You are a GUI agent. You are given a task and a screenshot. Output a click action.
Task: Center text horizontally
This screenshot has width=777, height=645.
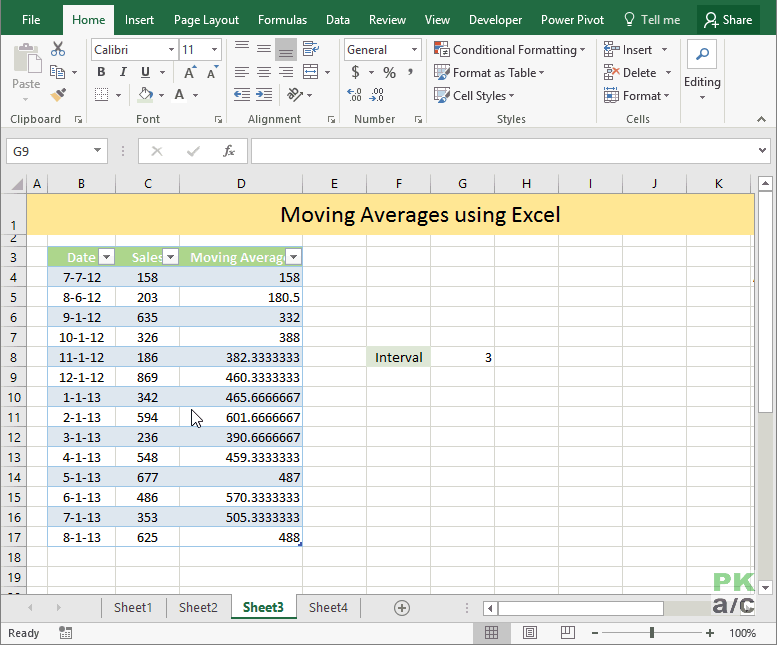click(264, 72)
